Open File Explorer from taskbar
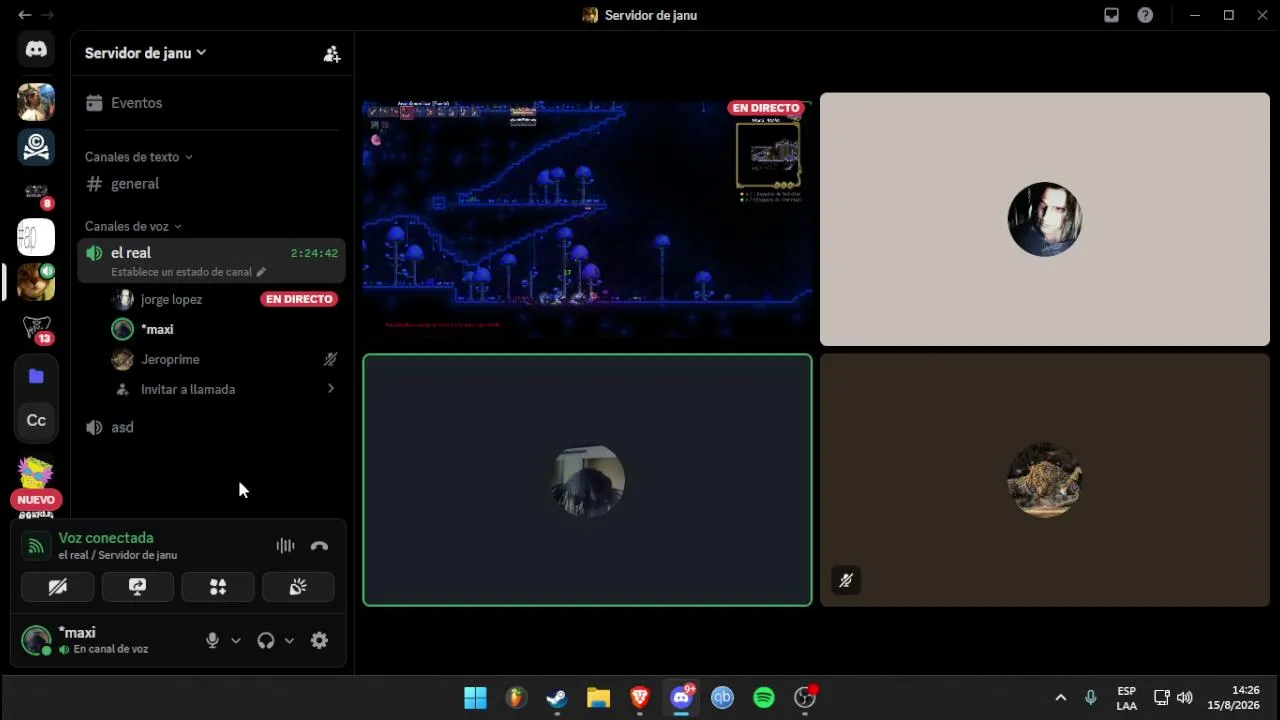The width and height of the screenshot is (1280, 720). coord(598,698)
